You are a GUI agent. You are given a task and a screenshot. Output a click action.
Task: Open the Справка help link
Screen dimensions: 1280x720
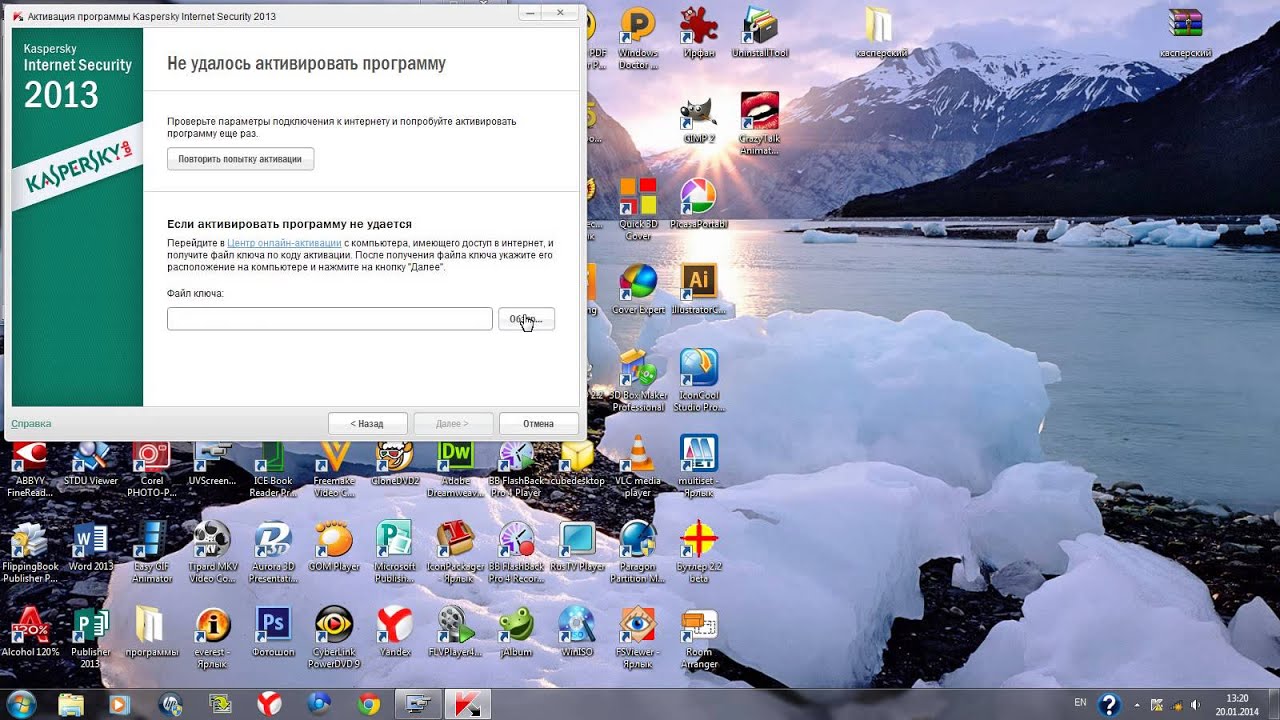tap(31, 424)
